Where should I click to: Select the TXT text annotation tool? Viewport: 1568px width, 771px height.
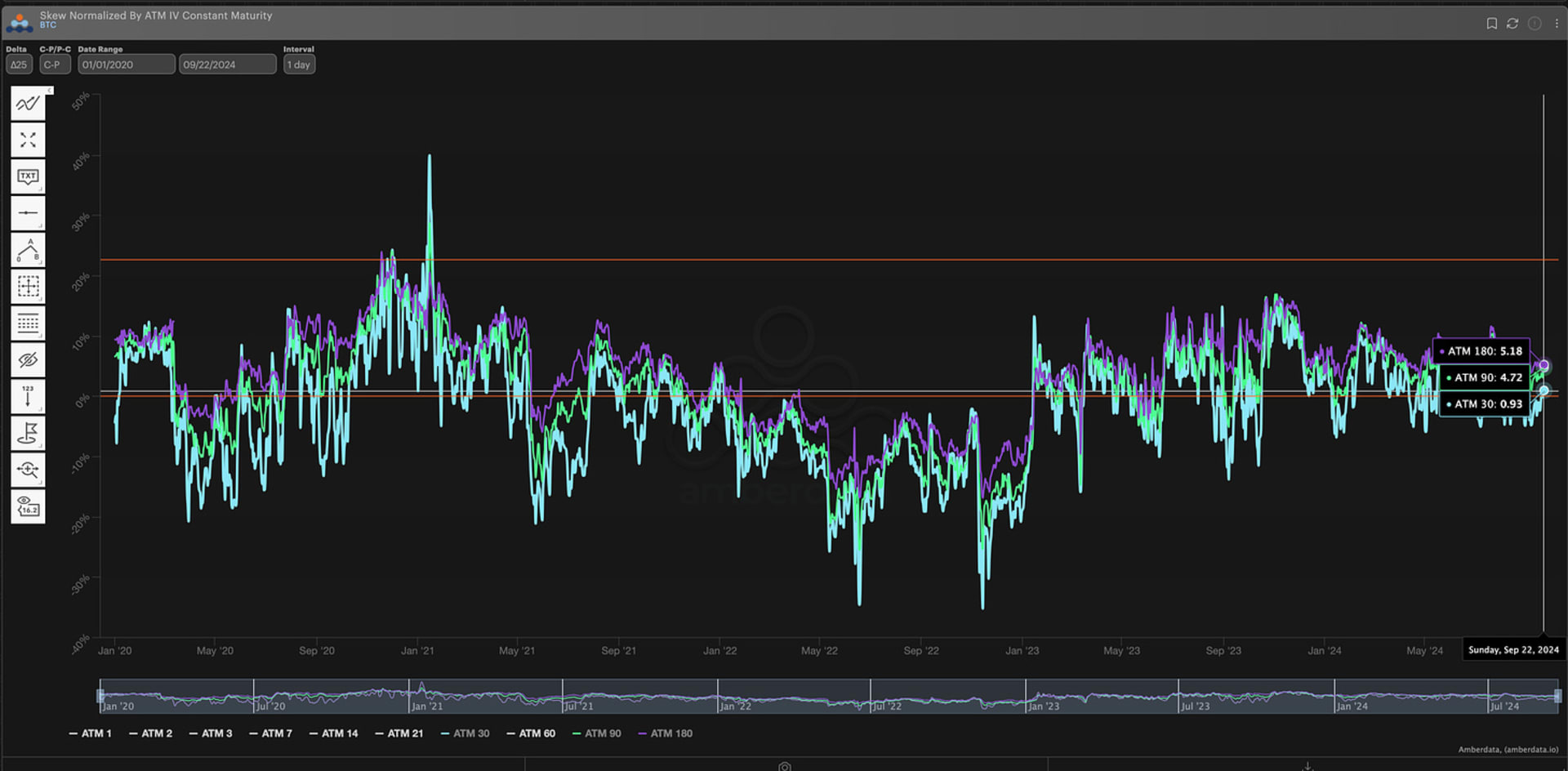pos(28,177)
